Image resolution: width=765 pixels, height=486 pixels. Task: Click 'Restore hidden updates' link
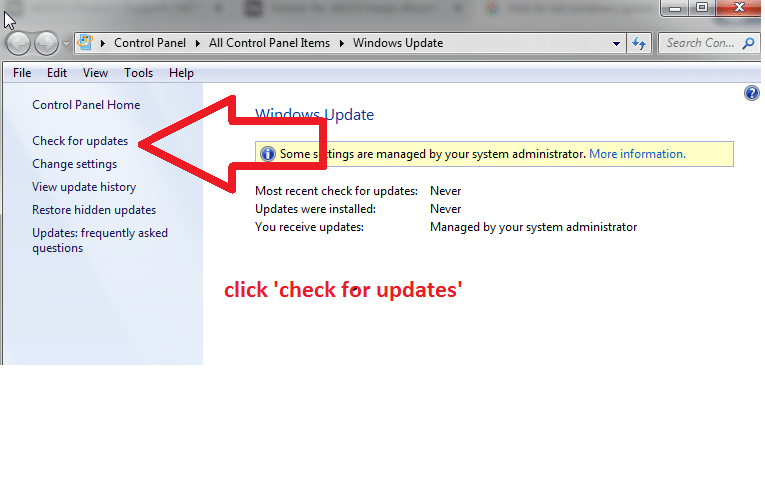pyautogui.click(x=94, y=210)
